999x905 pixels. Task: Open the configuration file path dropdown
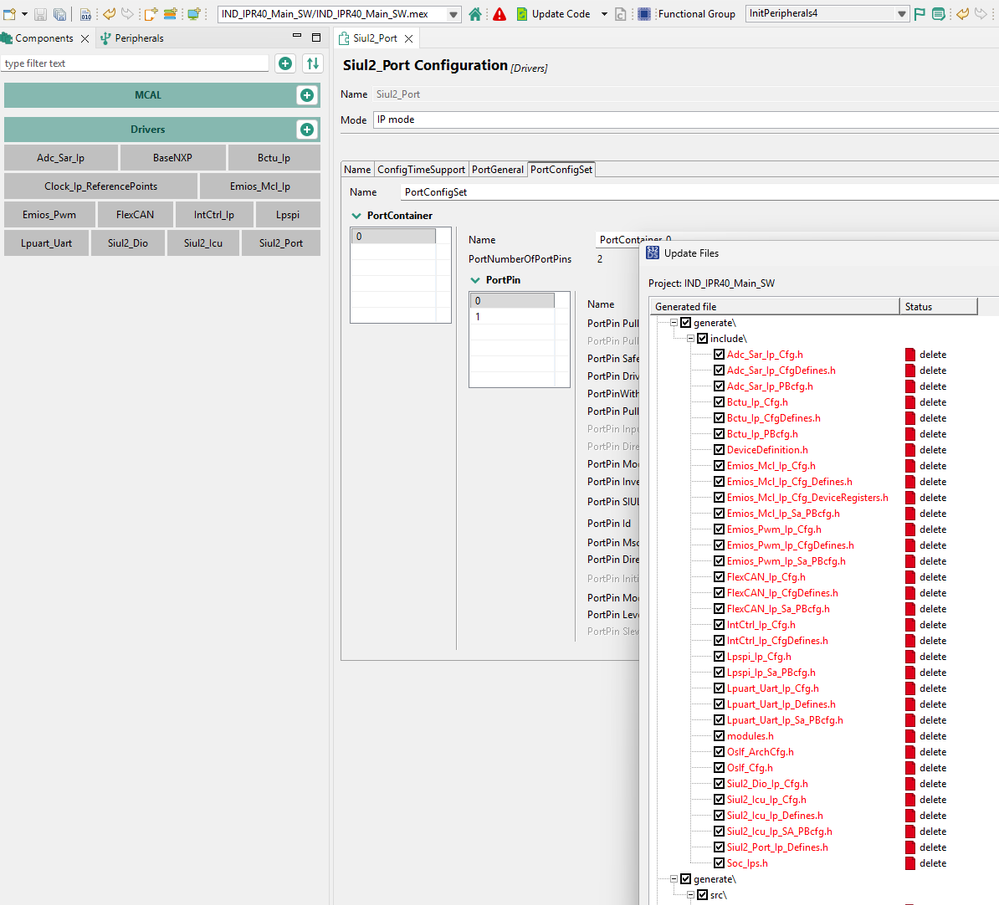(453, 14)
